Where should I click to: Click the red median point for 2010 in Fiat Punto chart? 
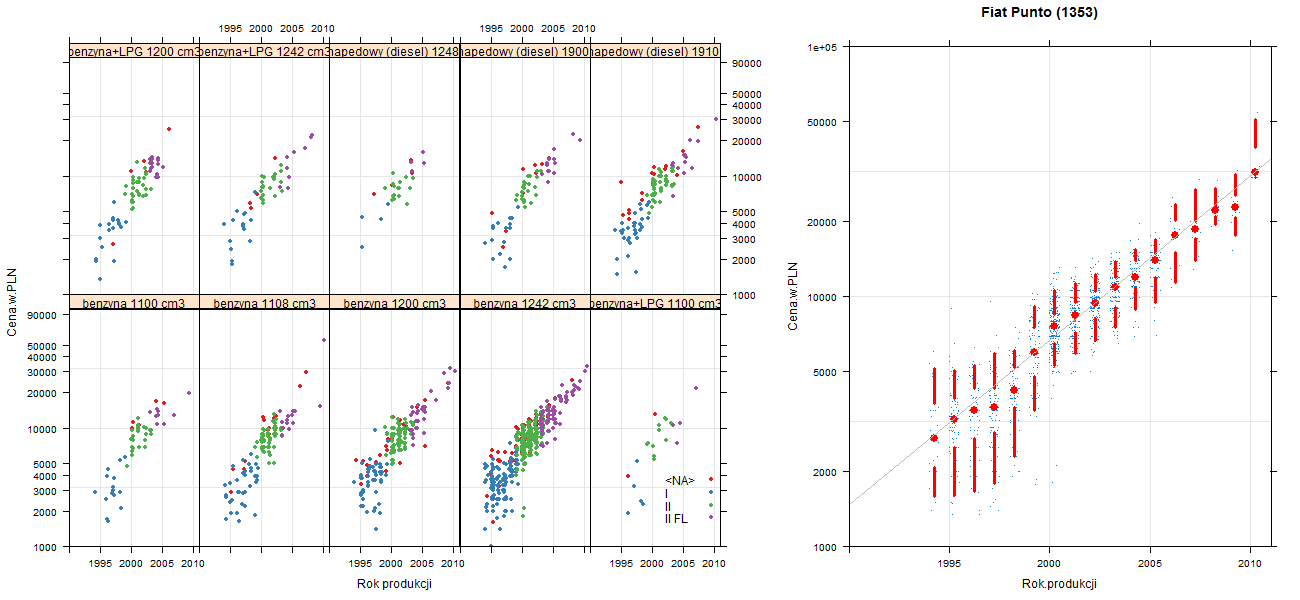[1255, 172]
